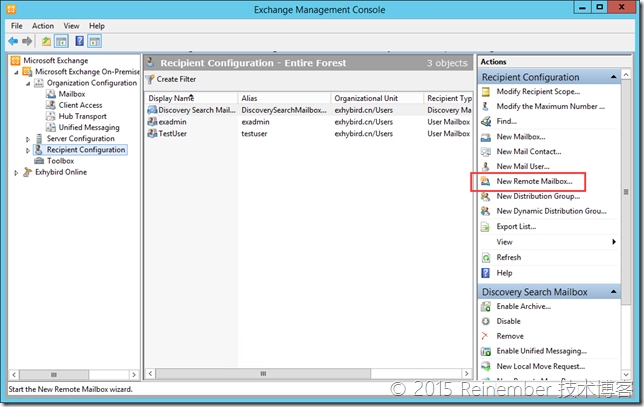Click the results list horizontal scrollbar thumb
Image resolution: width=644 pixels, height=407 pixels.
pyautogui.click(x=263, y=374)
